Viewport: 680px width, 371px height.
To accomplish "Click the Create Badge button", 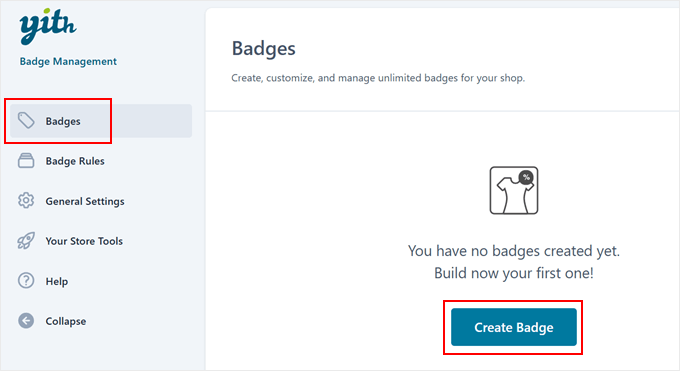I will click(x=514, y=327).
